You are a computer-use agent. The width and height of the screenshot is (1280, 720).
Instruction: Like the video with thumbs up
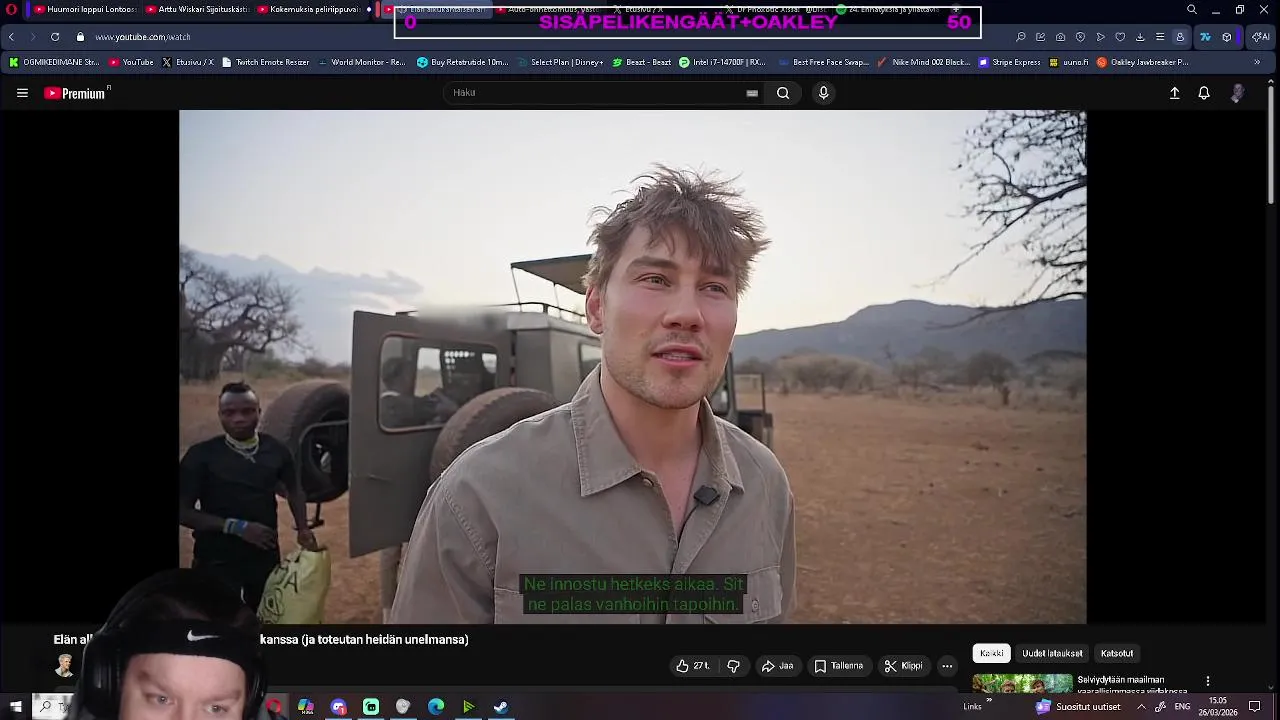[x=692, y=666]
